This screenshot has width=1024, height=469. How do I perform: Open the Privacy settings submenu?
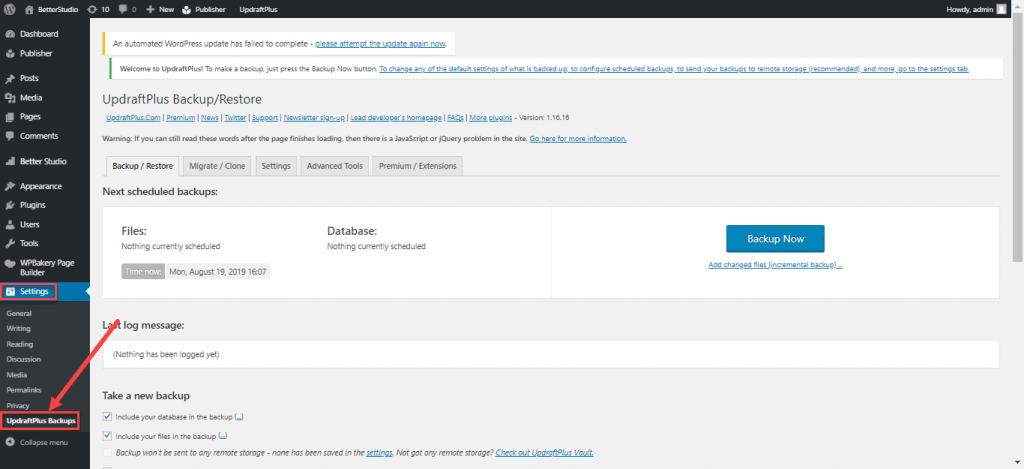[x=18, y=406]
